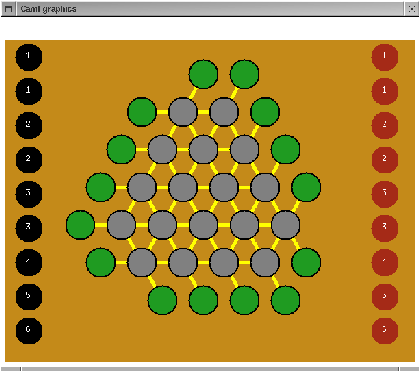Place on the middle gray node of the five-node row
The image size is (420, 372).
[x=203, y=225]
